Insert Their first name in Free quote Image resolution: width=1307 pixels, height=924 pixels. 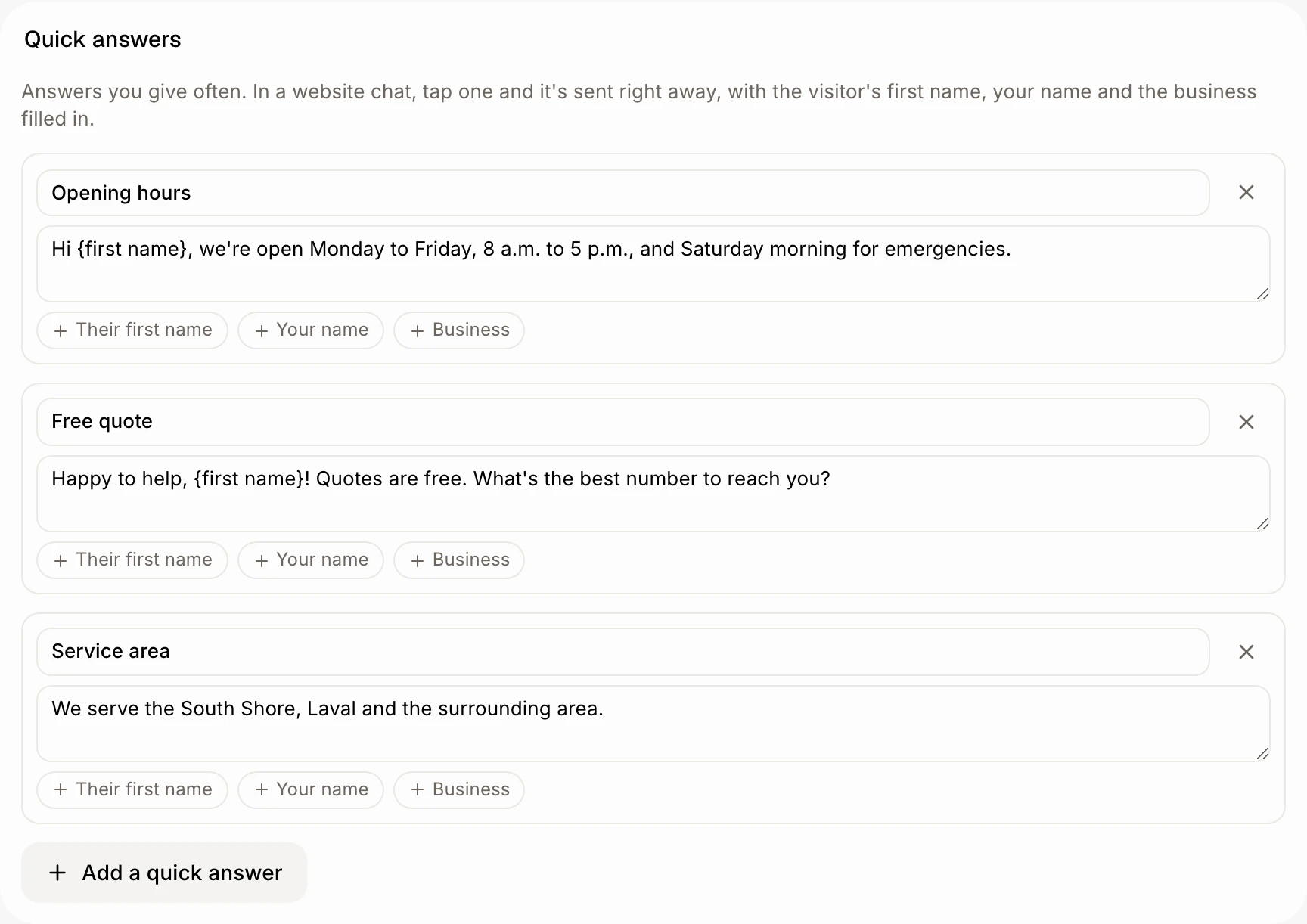pyautogui.click(x=132, y=560)
